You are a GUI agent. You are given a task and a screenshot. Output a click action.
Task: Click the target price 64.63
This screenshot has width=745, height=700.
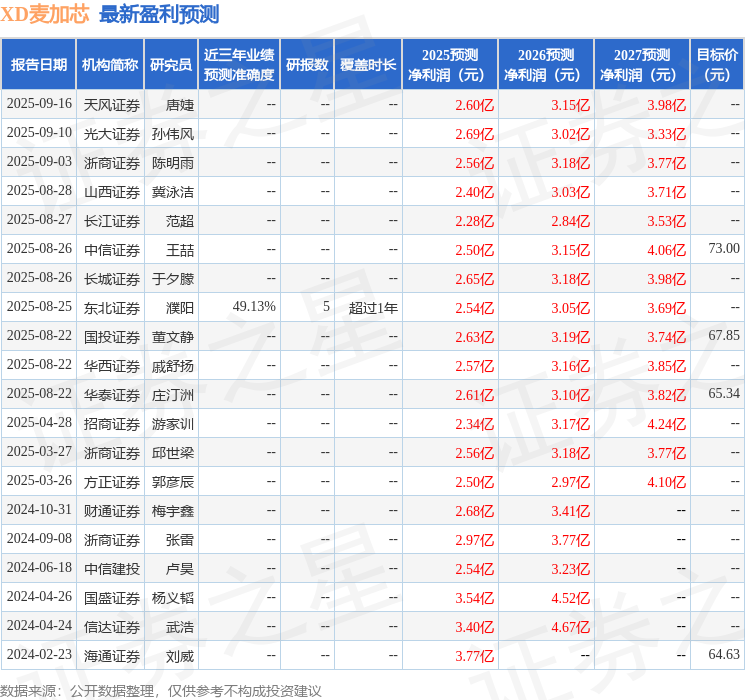point(724,654)
